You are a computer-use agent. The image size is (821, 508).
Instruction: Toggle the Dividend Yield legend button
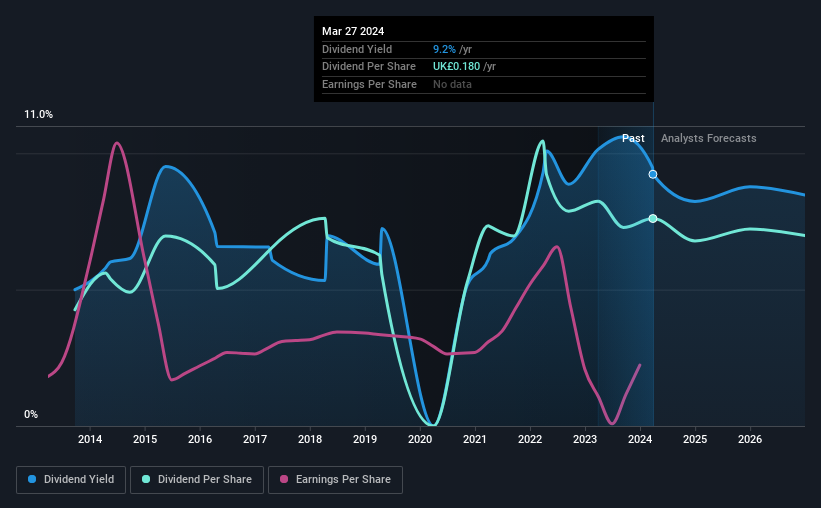click(71, 480)
